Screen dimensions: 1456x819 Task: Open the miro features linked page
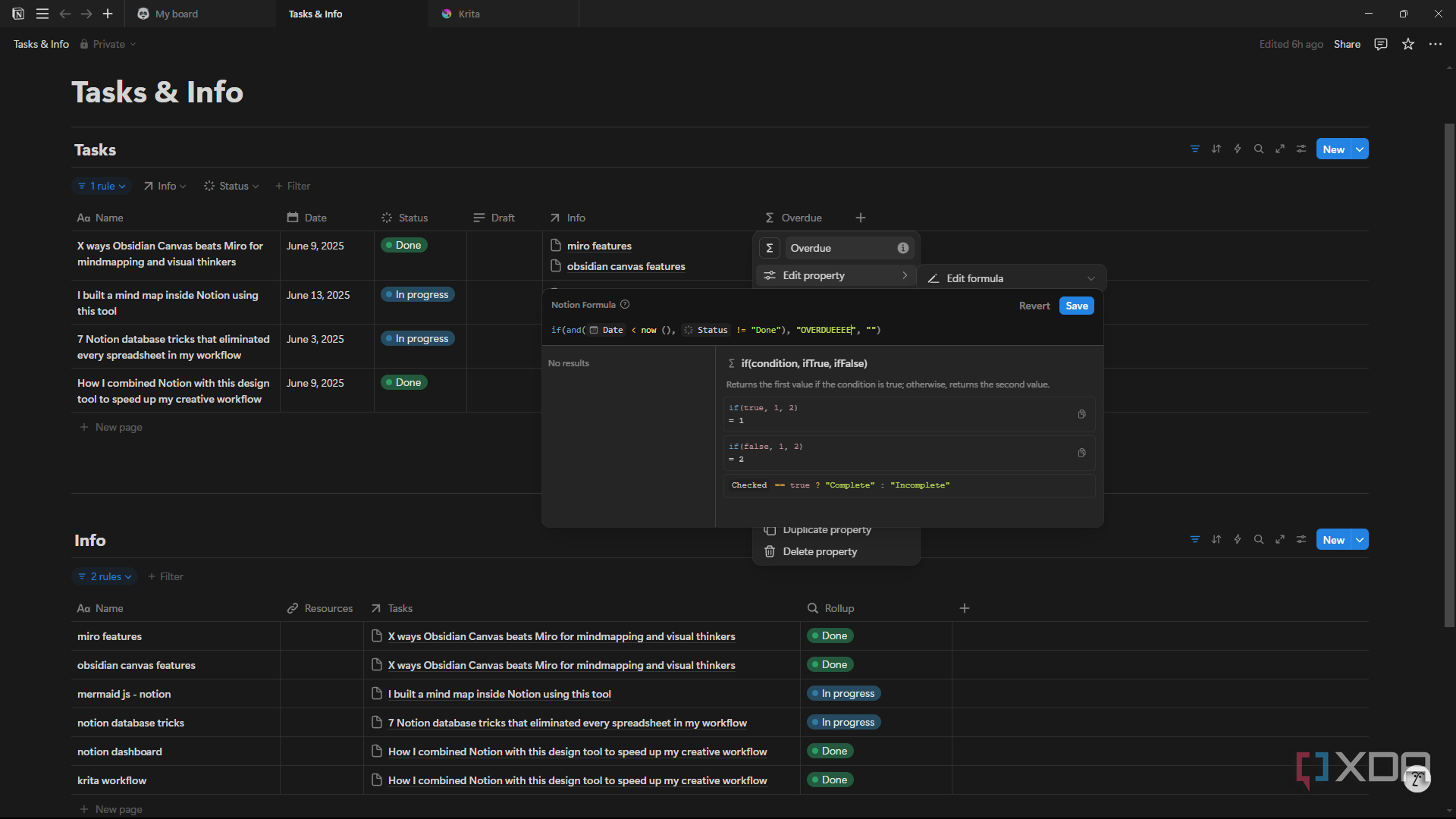pos(599,246)
